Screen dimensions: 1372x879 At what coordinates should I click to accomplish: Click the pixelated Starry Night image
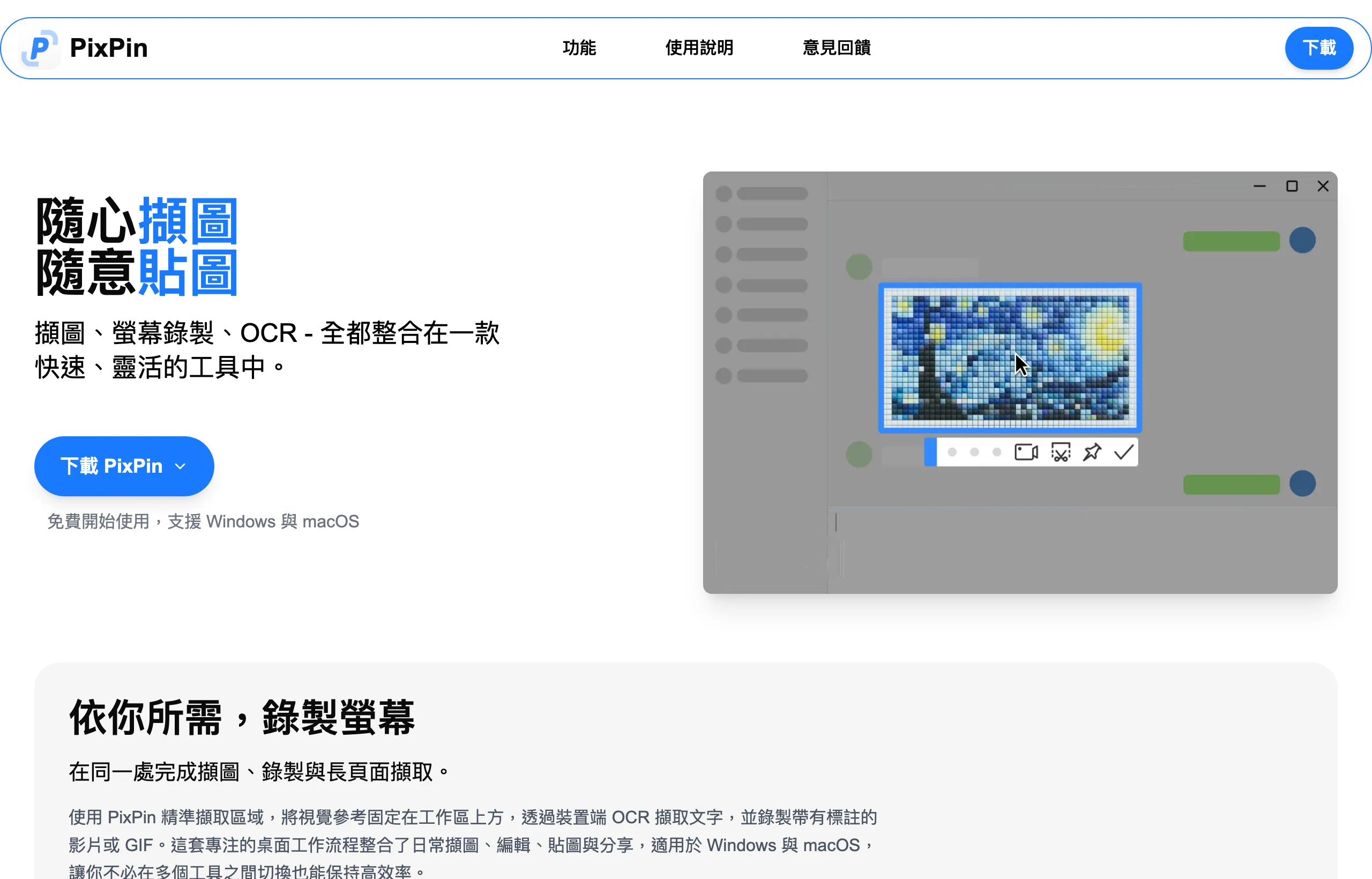[1010, 357]
